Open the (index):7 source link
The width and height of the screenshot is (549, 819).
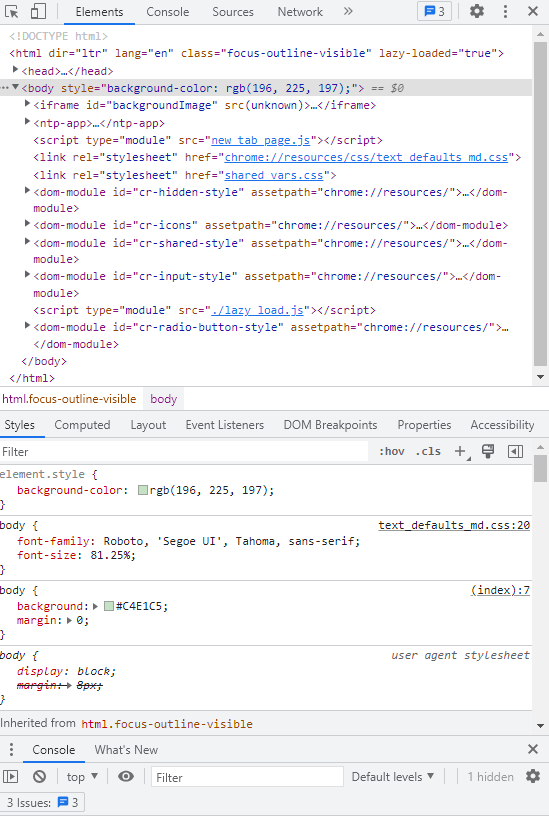tap(500, 590)
